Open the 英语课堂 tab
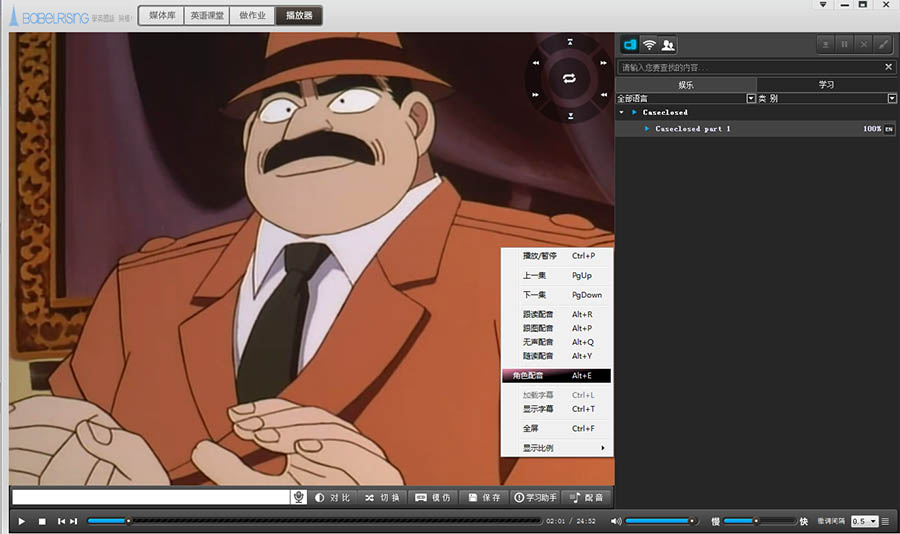Viewport: 900px width, 534px height. [x=207, y=16]
